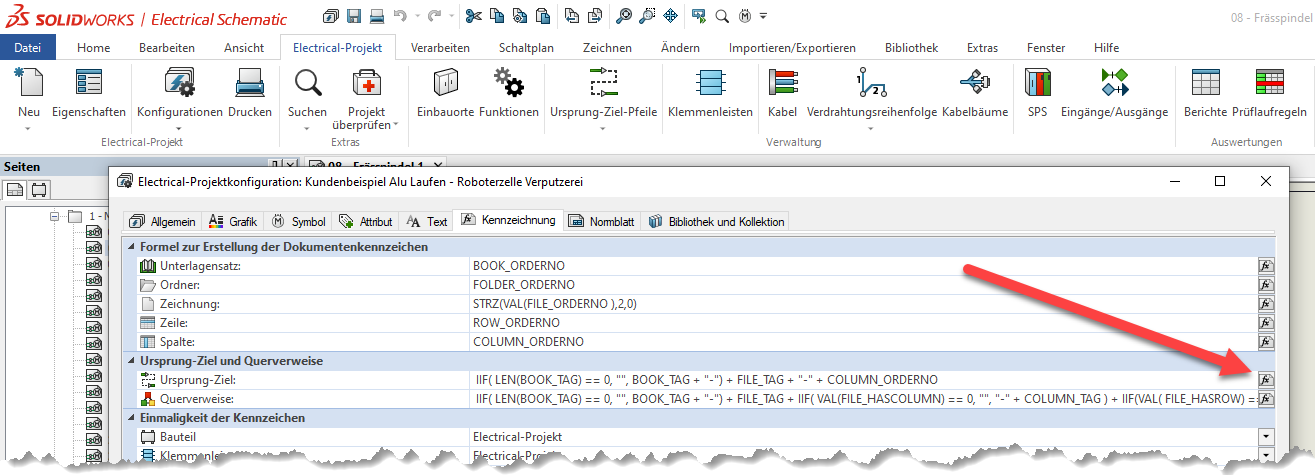
Task: Switch to the Normblatt tab
Action: [x=601, y=221]
